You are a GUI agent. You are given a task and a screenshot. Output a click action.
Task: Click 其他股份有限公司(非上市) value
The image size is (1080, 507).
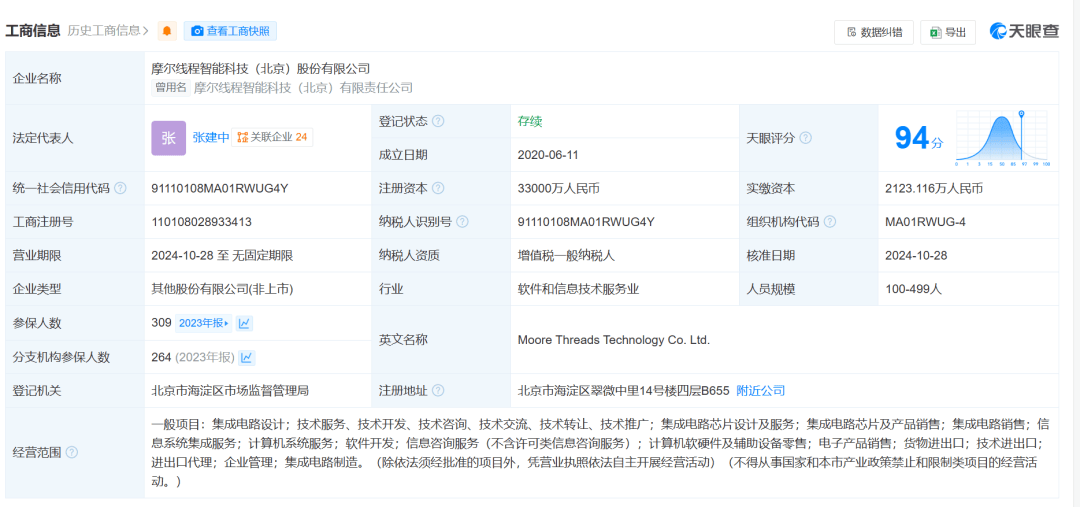click(222, 289)
